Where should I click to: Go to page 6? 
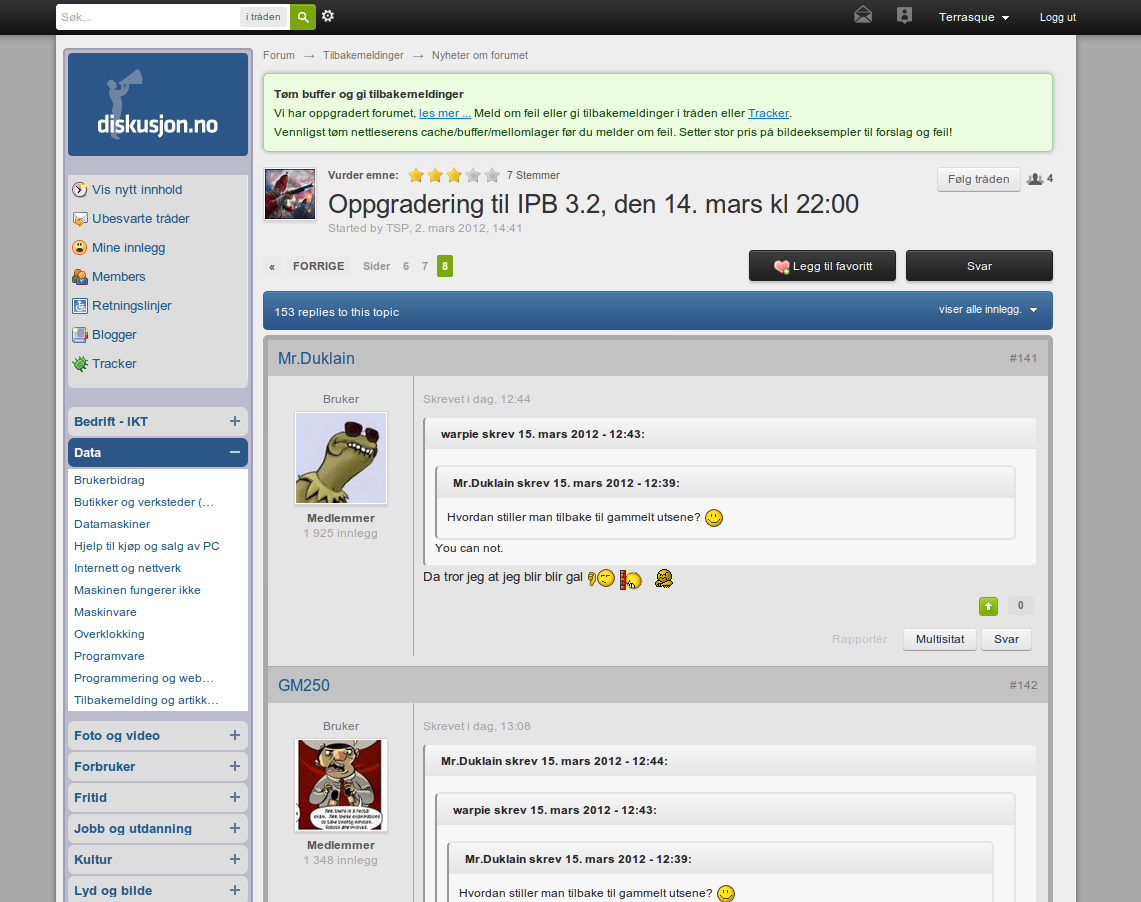406,266
